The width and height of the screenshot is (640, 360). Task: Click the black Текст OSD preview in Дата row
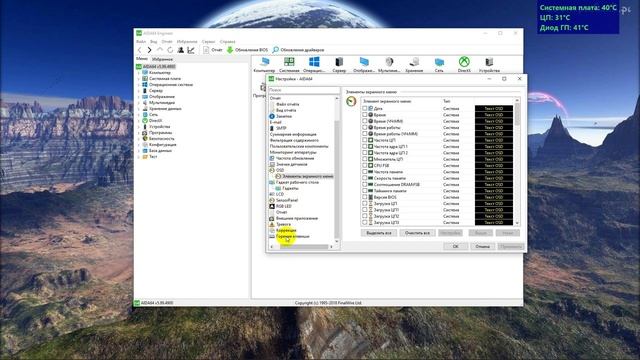click(494, 109)
